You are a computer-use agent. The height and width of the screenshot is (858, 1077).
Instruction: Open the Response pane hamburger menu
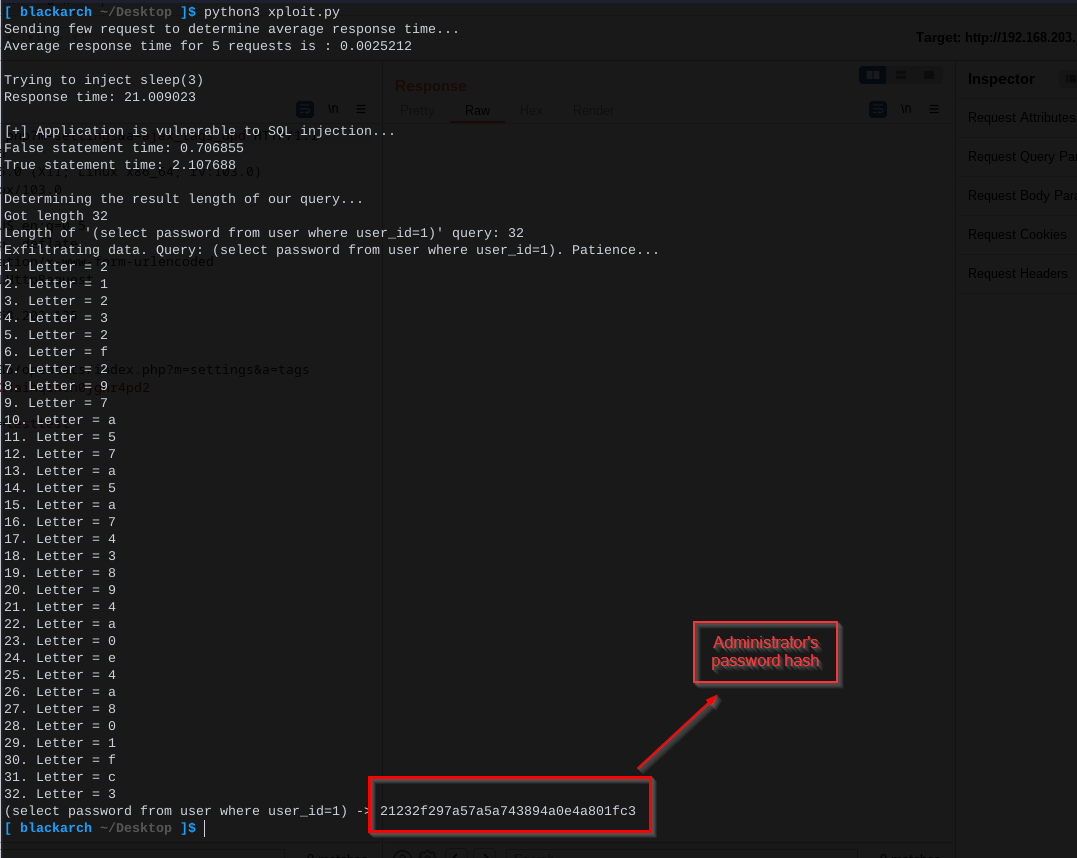pyautogui.click(x=933, y=109)
